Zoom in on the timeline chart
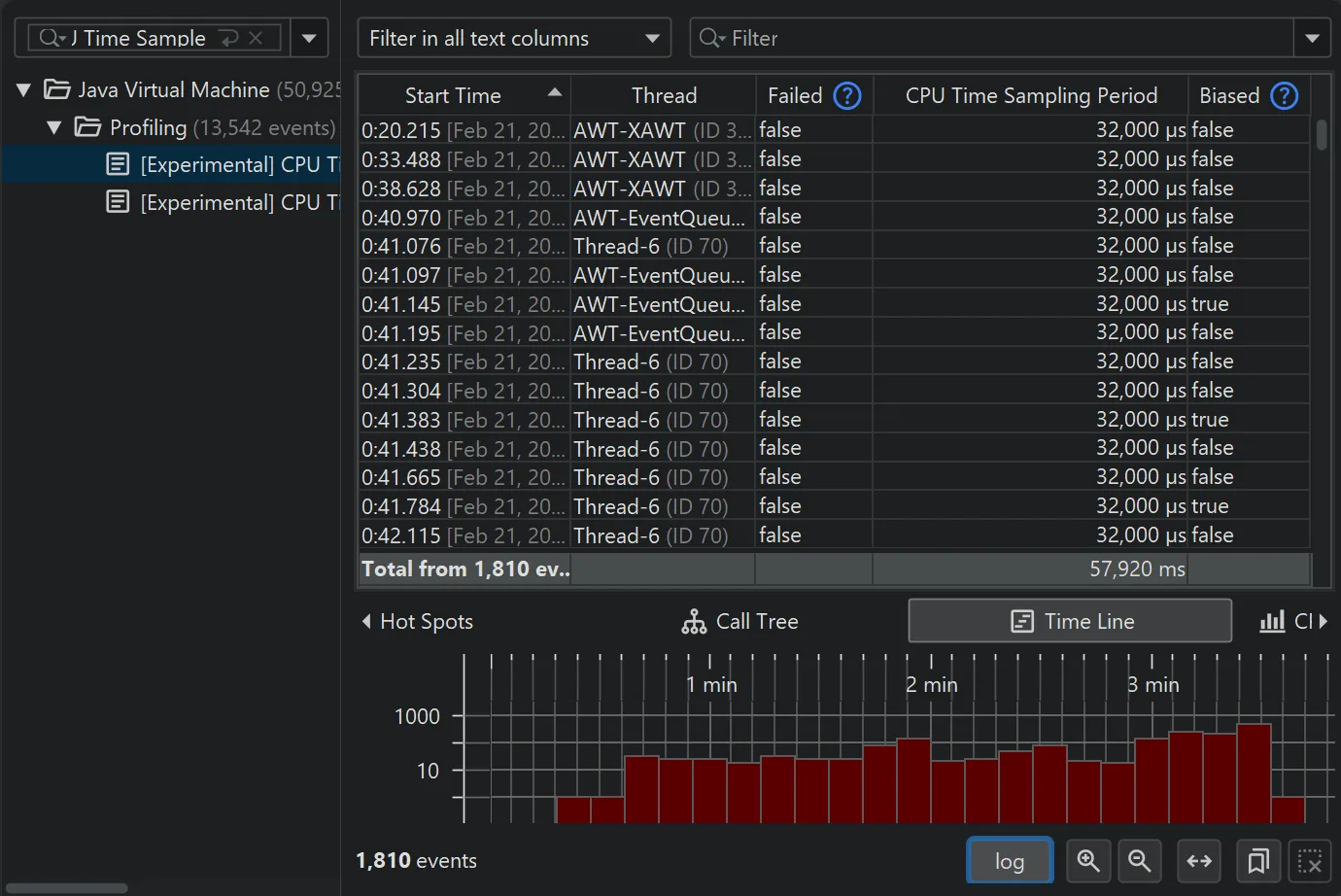The image size is (1341, 896). coord(1088,861)
